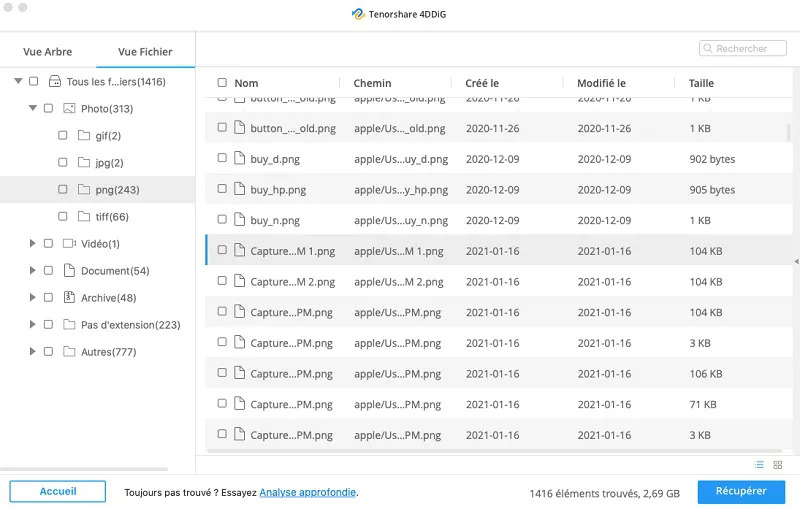Click the Rechercher search field
The width and height of the screenshot is (800, 509).
[742, 48]
